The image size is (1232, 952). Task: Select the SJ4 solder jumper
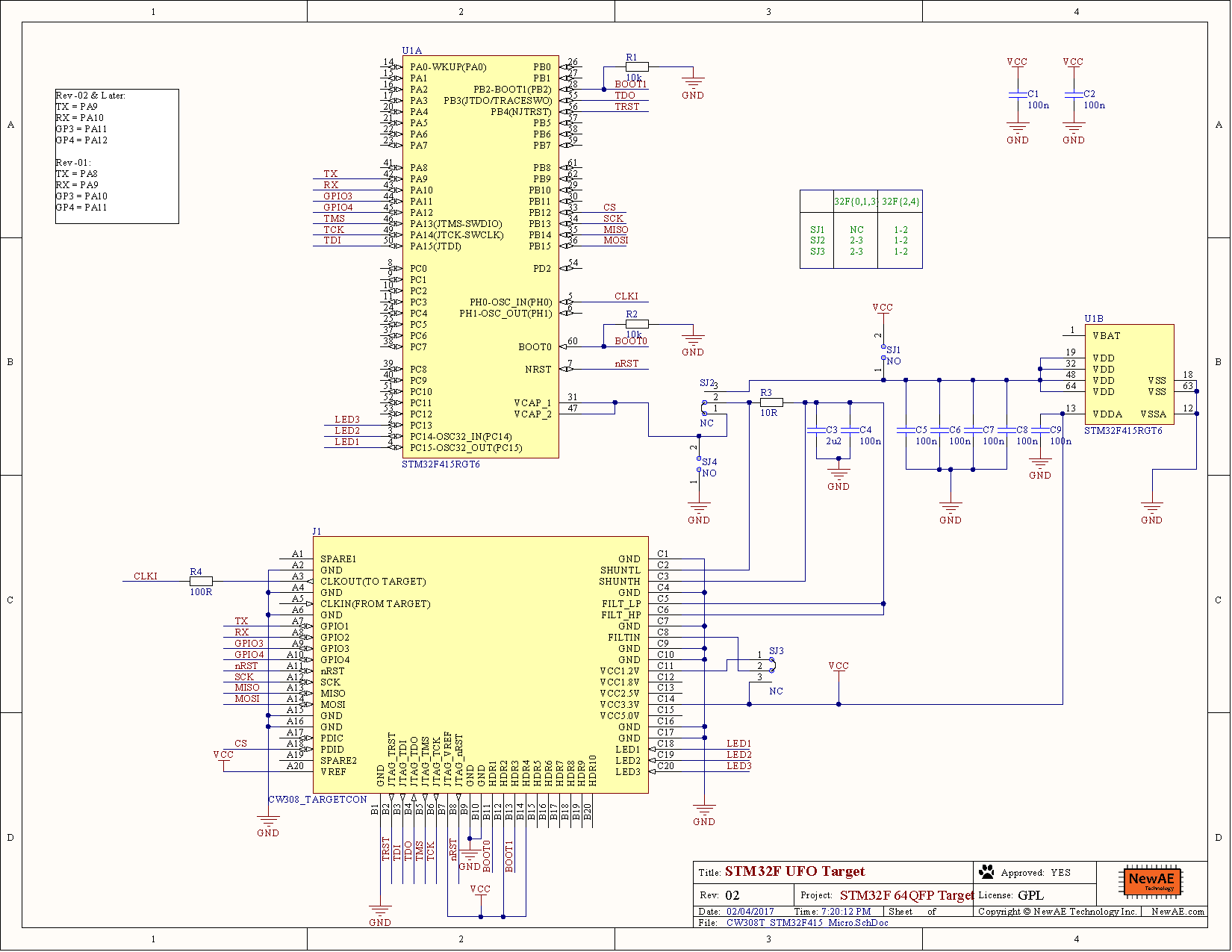tap(699, 464)
